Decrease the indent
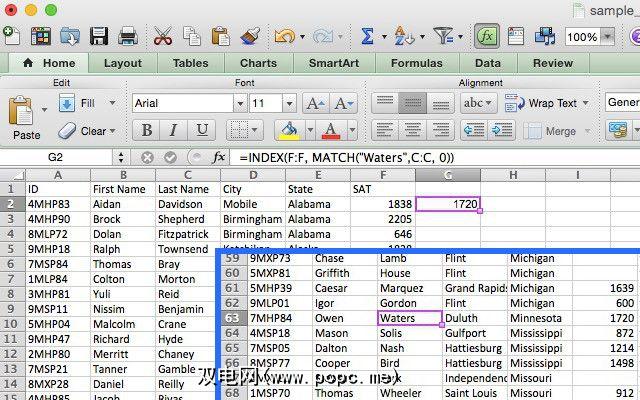This screenshot has width=640, height=400. (x=474, y=131)
